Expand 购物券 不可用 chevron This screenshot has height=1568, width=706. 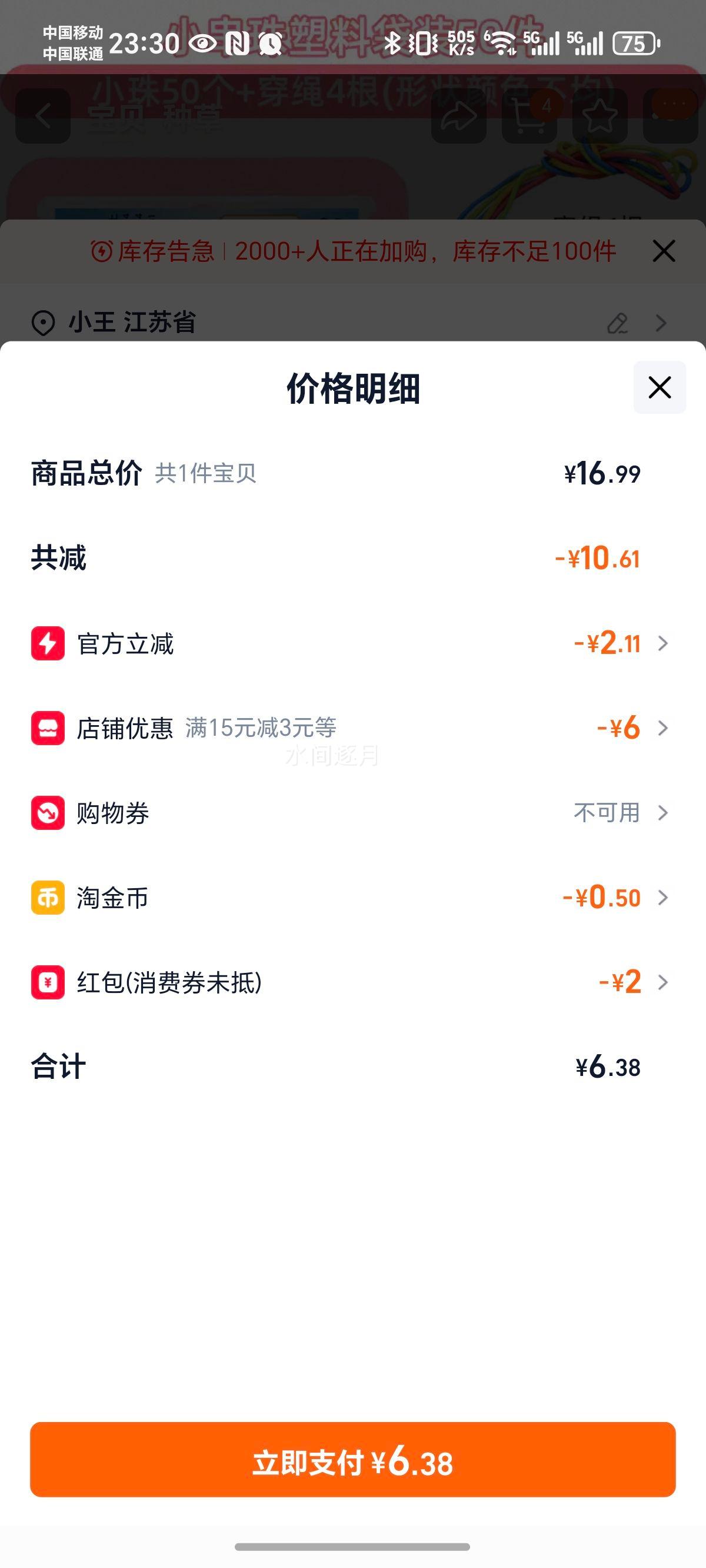[664, 813]
